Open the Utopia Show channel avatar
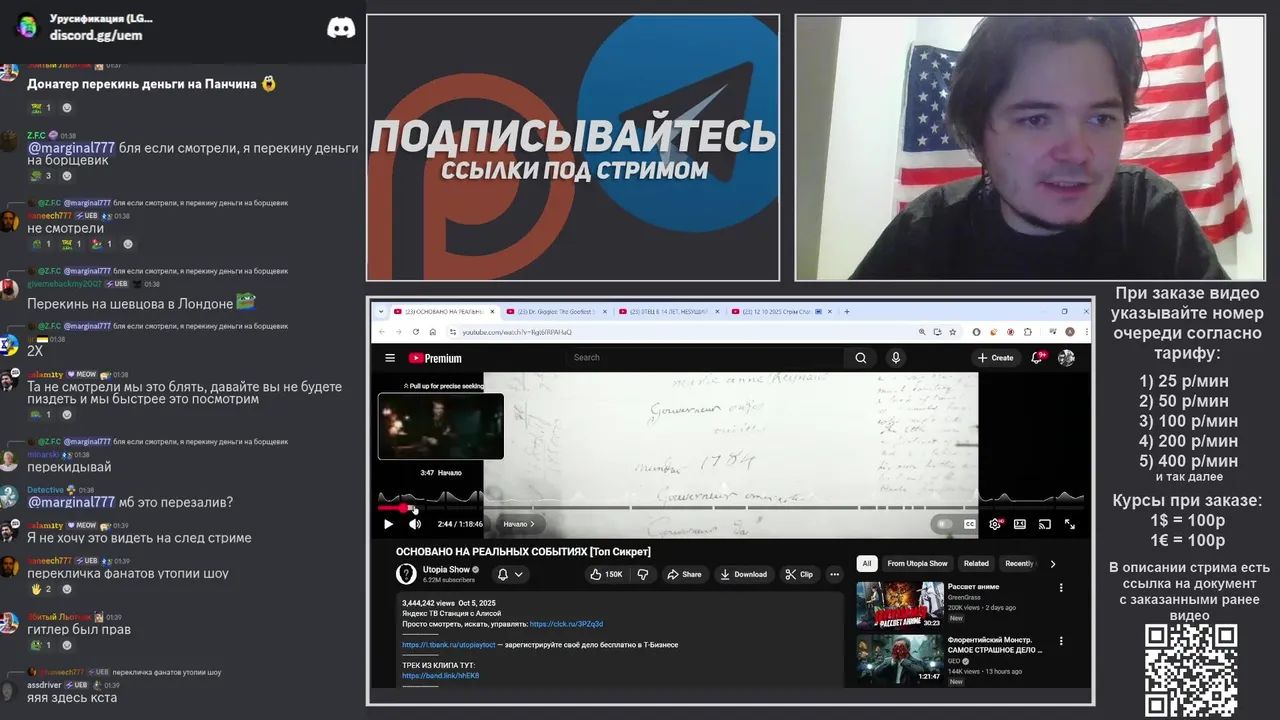The image size is (1280, 720). point(406,574)
